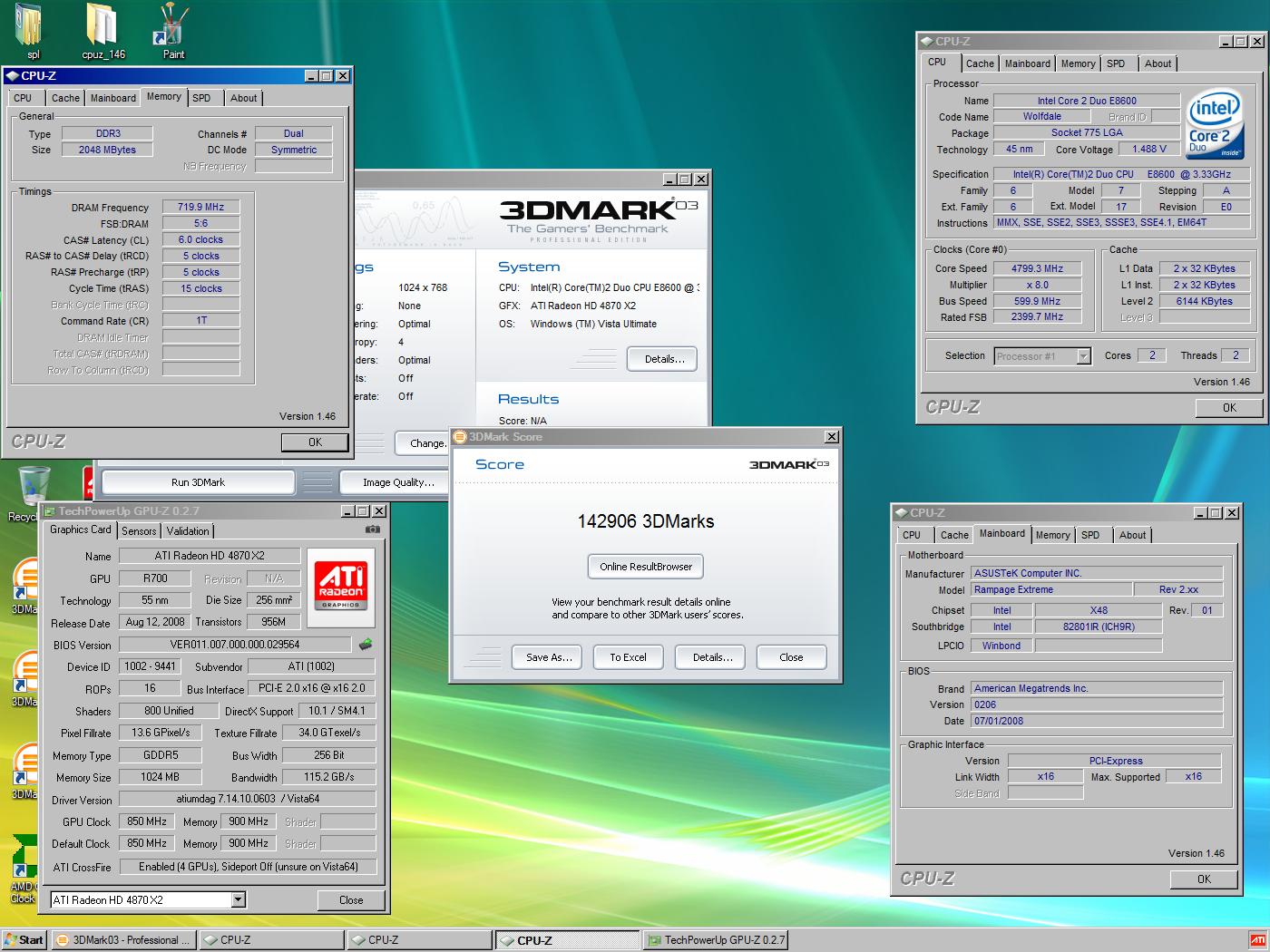Click the ATI CrossFire status field
This screenshot has height=952, width=1270.
pos(248,867)
